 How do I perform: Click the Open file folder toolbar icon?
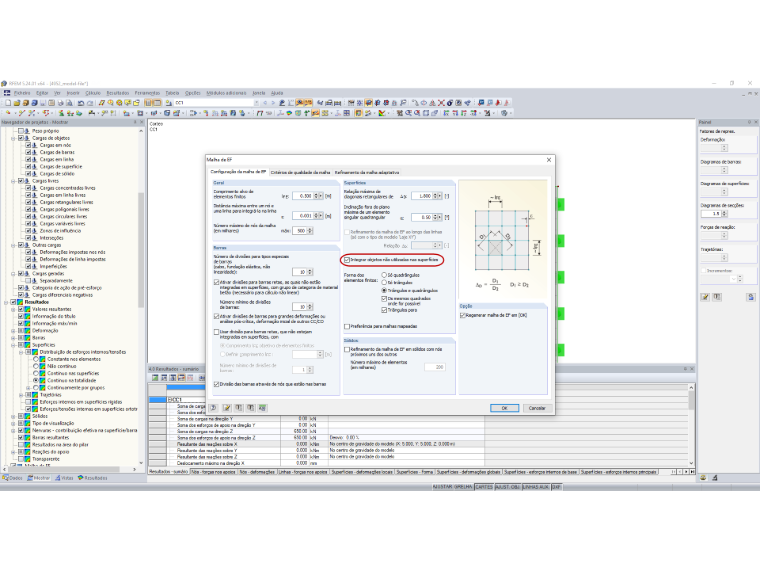pyautogui.click(x=16, y=103)
